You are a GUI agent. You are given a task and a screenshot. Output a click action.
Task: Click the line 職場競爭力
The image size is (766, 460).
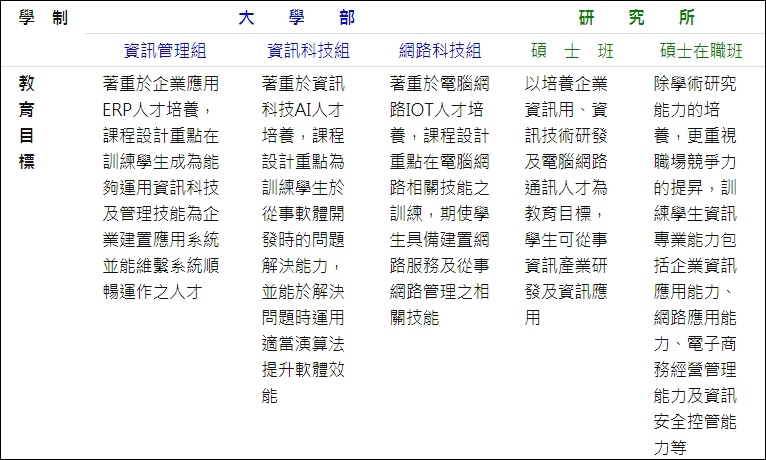pos(695,162)
